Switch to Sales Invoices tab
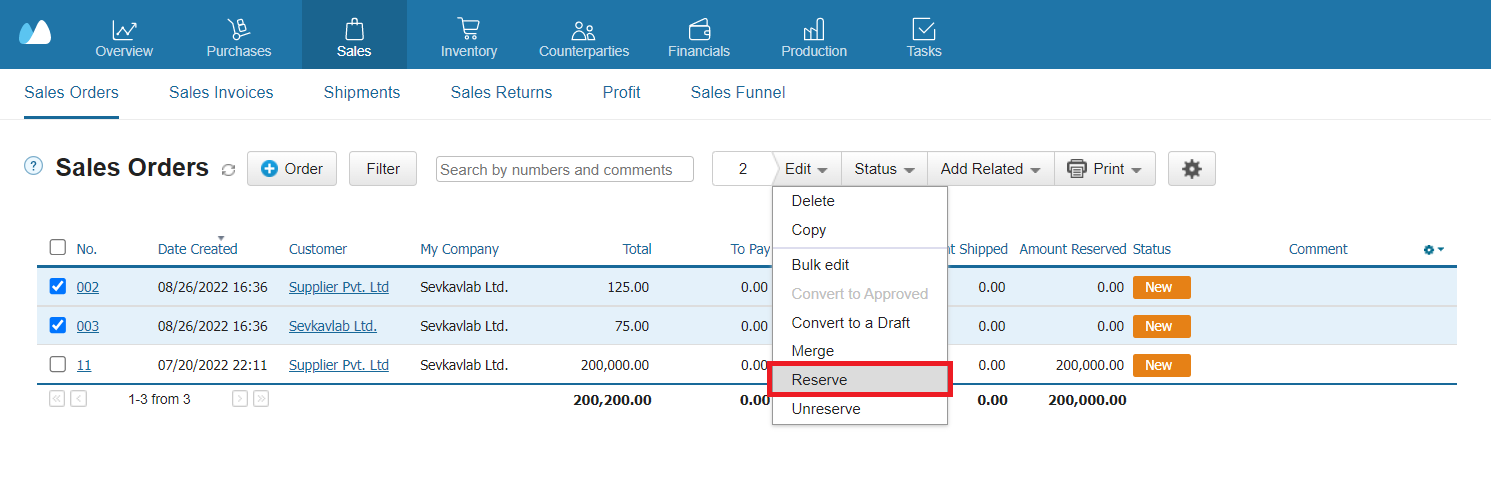 coord(221,93)
